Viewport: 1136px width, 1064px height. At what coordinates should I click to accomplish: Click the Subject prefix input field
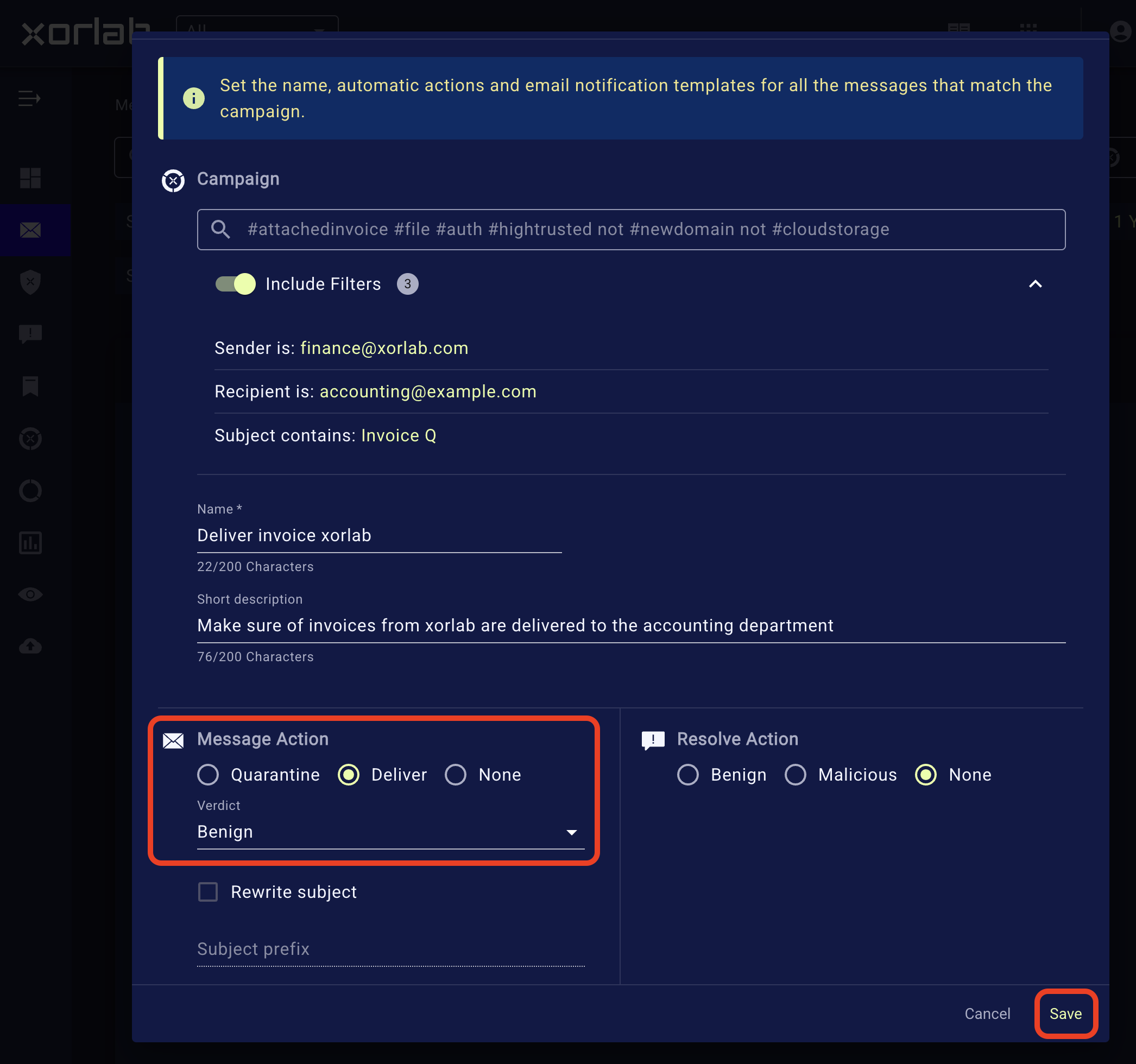click(391, 949)
